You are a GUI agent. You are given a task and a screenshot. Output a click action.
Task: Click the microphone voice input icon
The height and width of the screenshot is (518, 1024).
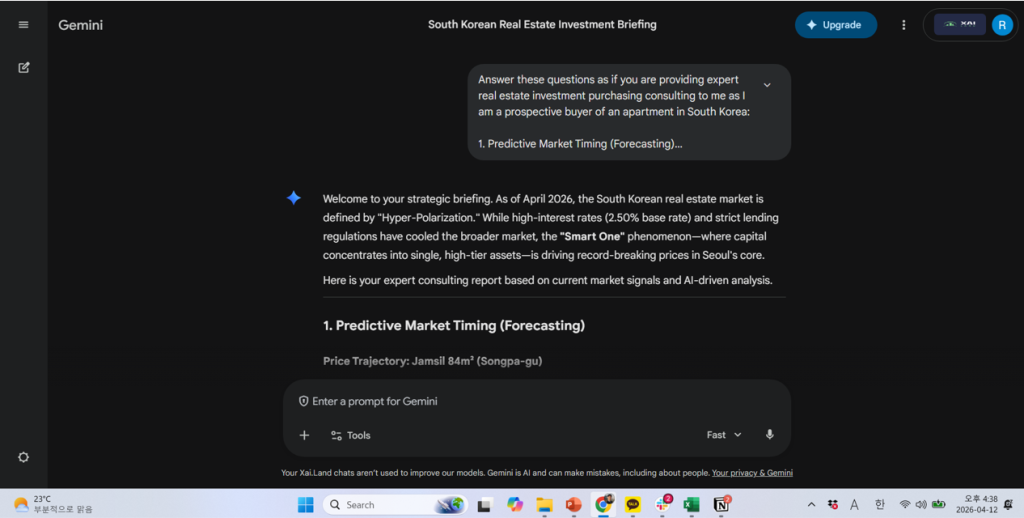pyautogui.click(x=769, y=435)
